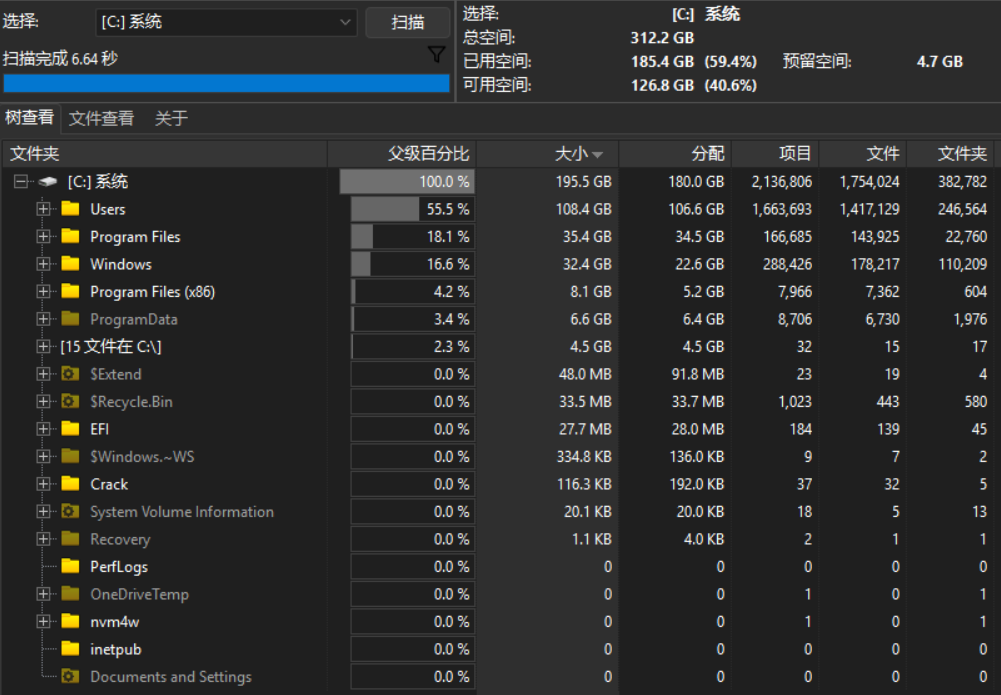Expand the Crack folder node

click(x=43, y=483)
